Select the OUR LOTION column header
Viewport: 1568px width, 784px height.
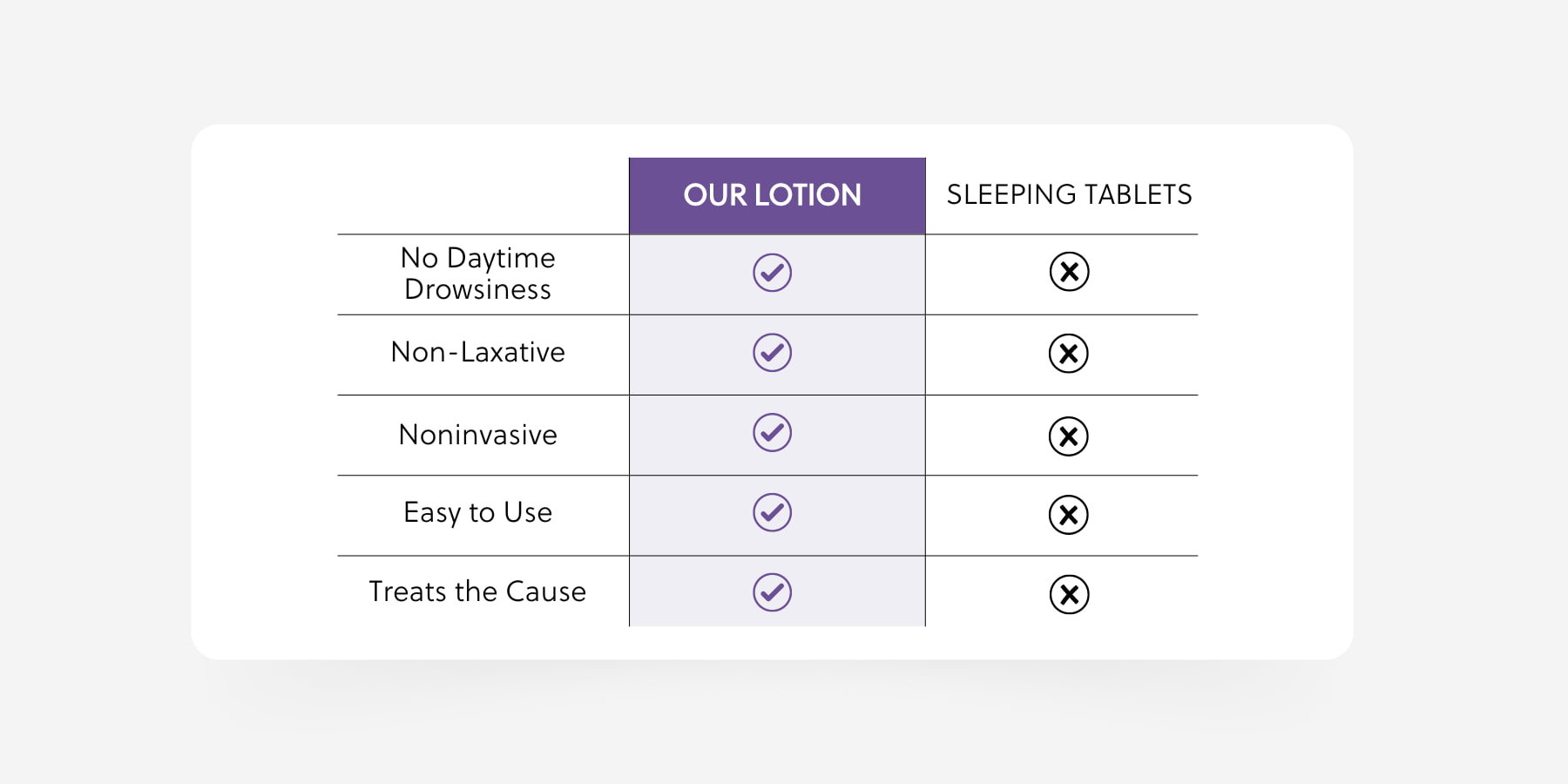tap(773, 195)
